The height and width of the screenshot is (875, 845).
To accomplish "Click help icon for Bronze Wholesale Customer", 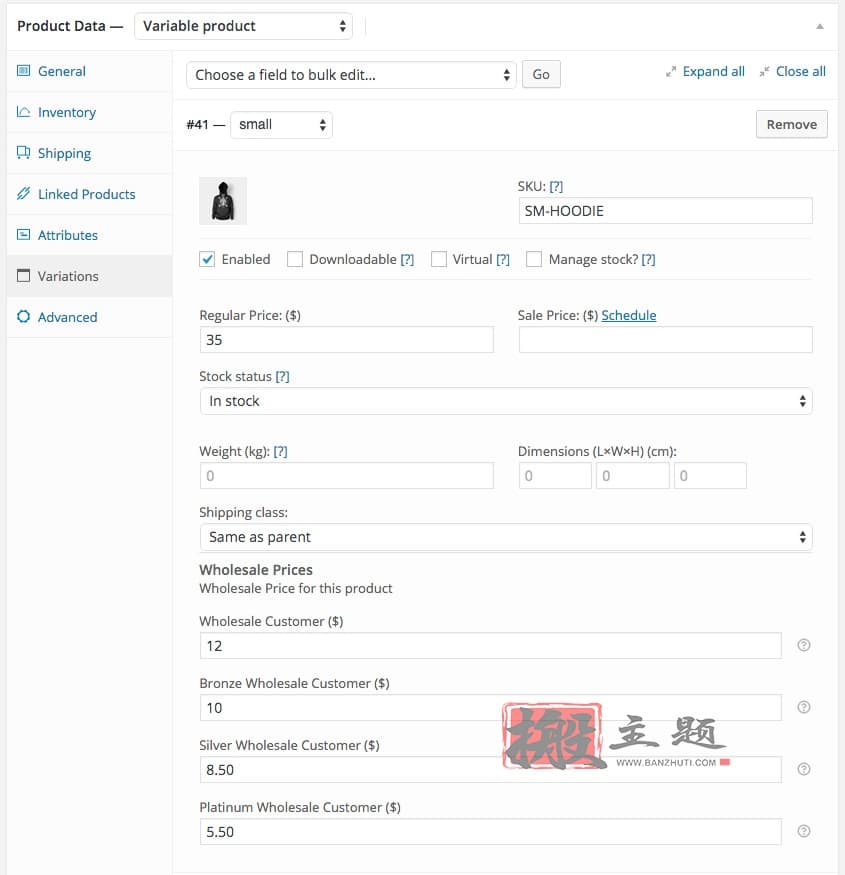I will tap(804, 707).
